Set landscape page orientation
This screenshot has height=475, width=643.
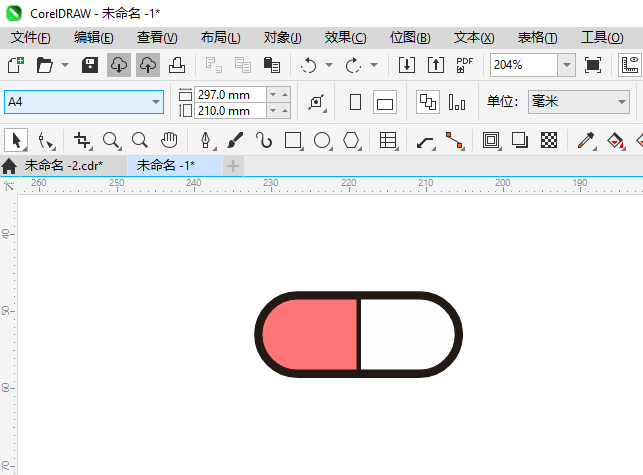385,102
